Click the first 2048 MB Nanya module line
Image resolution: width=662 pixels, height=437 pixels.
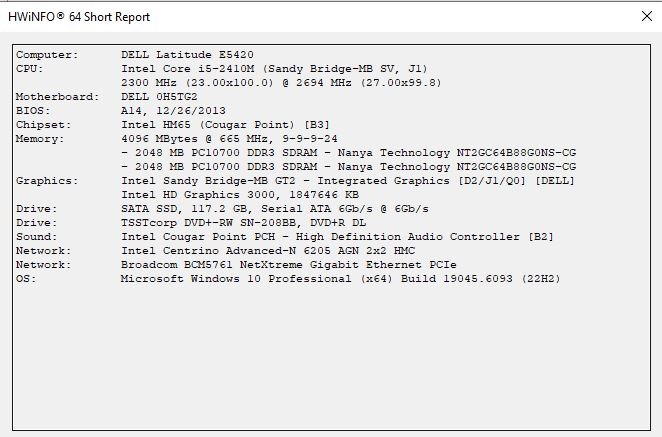[x=348, y=153]
